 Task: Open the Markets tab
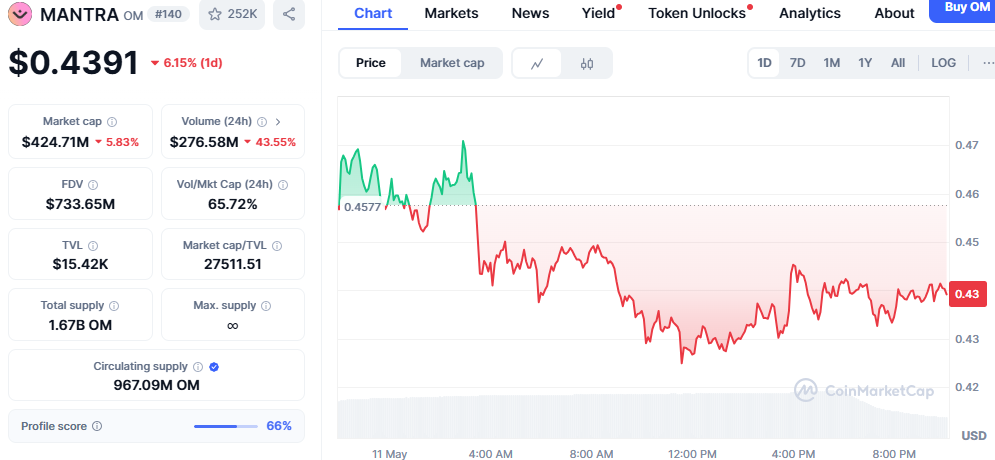coord(451,13)
